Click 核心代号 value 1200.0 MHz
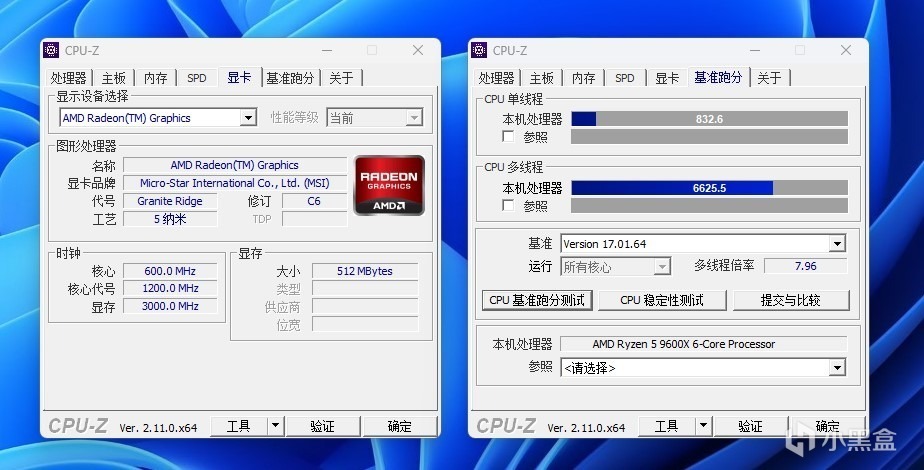 170,289
